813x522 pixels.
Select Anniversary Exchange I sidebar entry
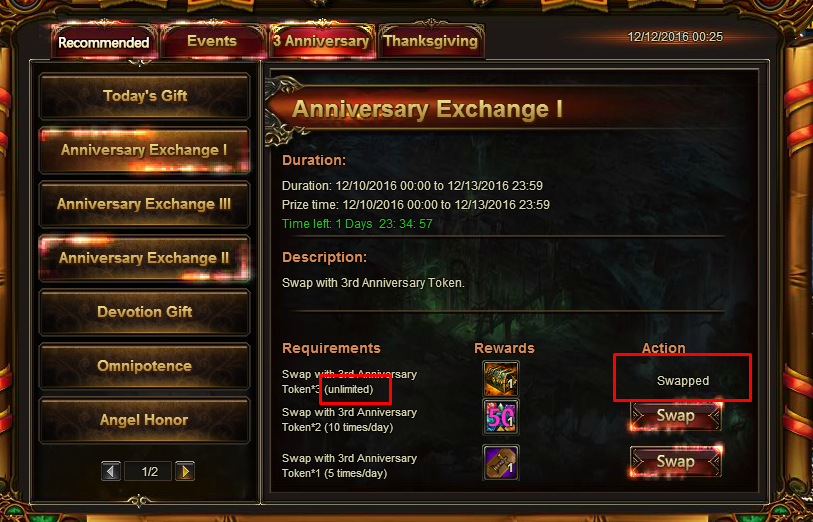tap(145, 150)
